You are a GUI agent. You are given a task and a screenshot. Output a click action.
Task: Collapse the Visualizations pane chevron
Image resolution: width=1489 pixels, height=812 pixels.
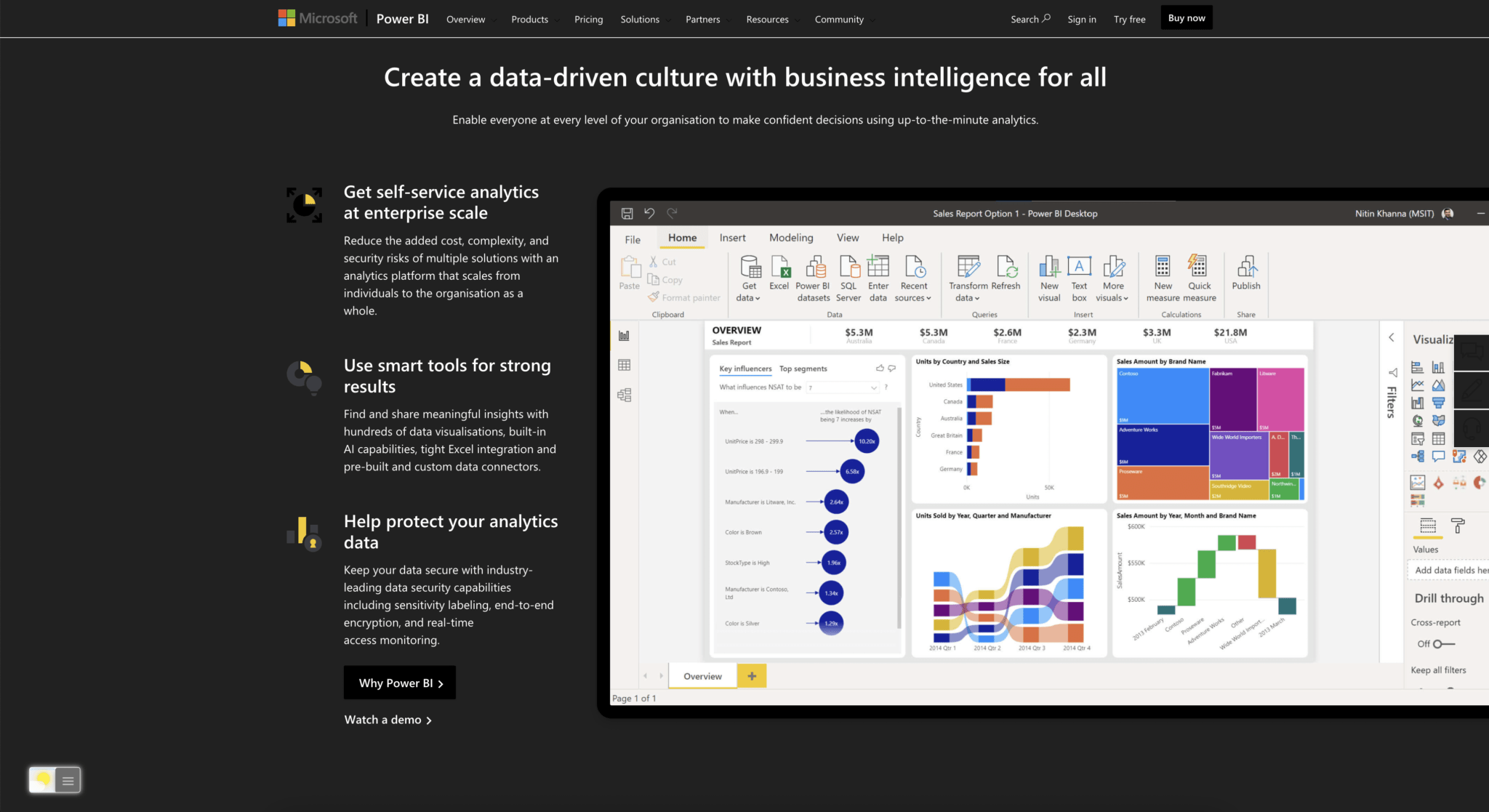[1392, 338]
